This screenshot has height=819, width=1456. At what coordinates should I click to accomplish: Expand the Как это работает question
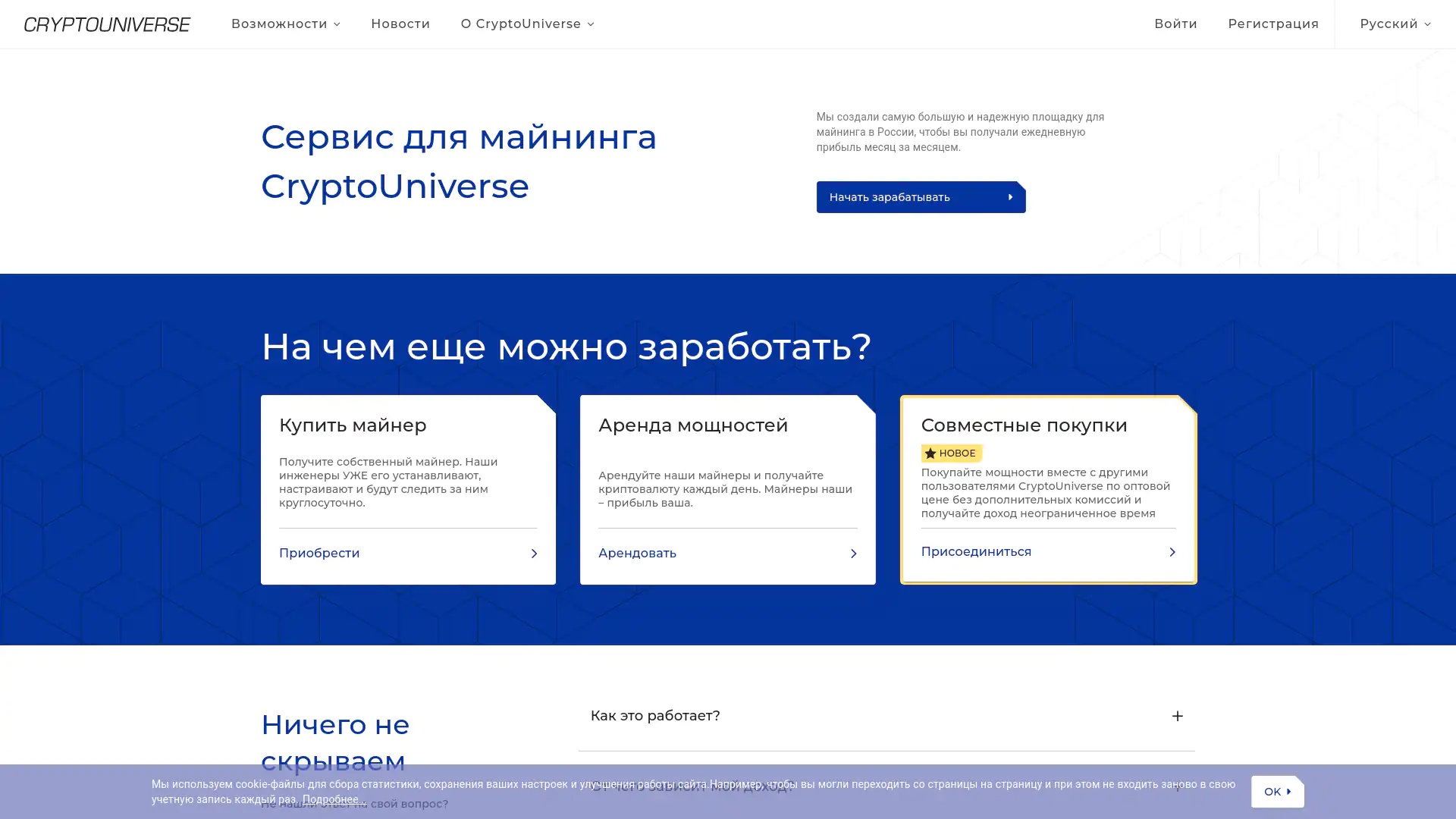pos(655,716)
